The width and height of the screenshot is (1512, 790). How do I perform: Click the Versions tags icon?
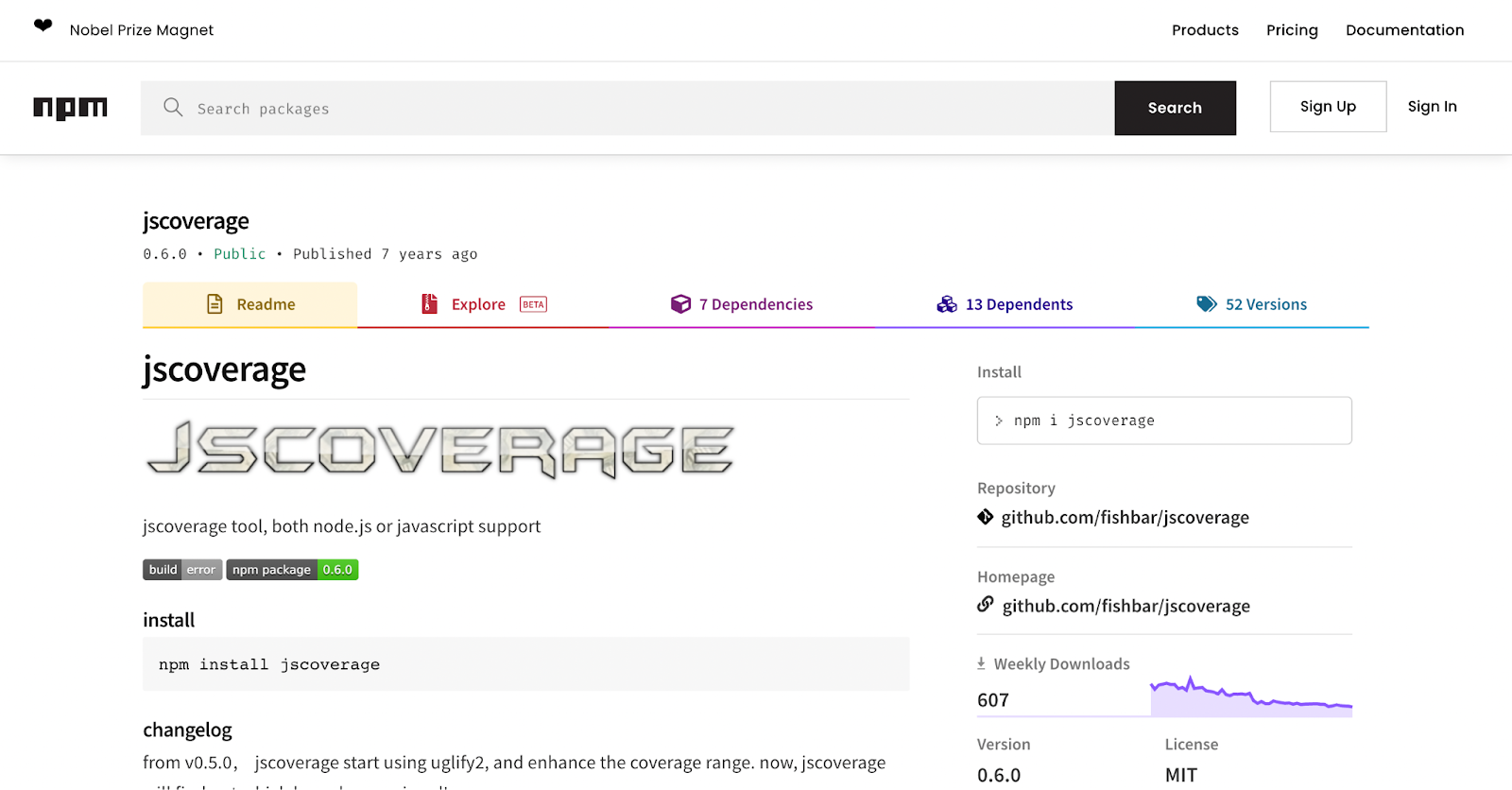[1207, 303]
